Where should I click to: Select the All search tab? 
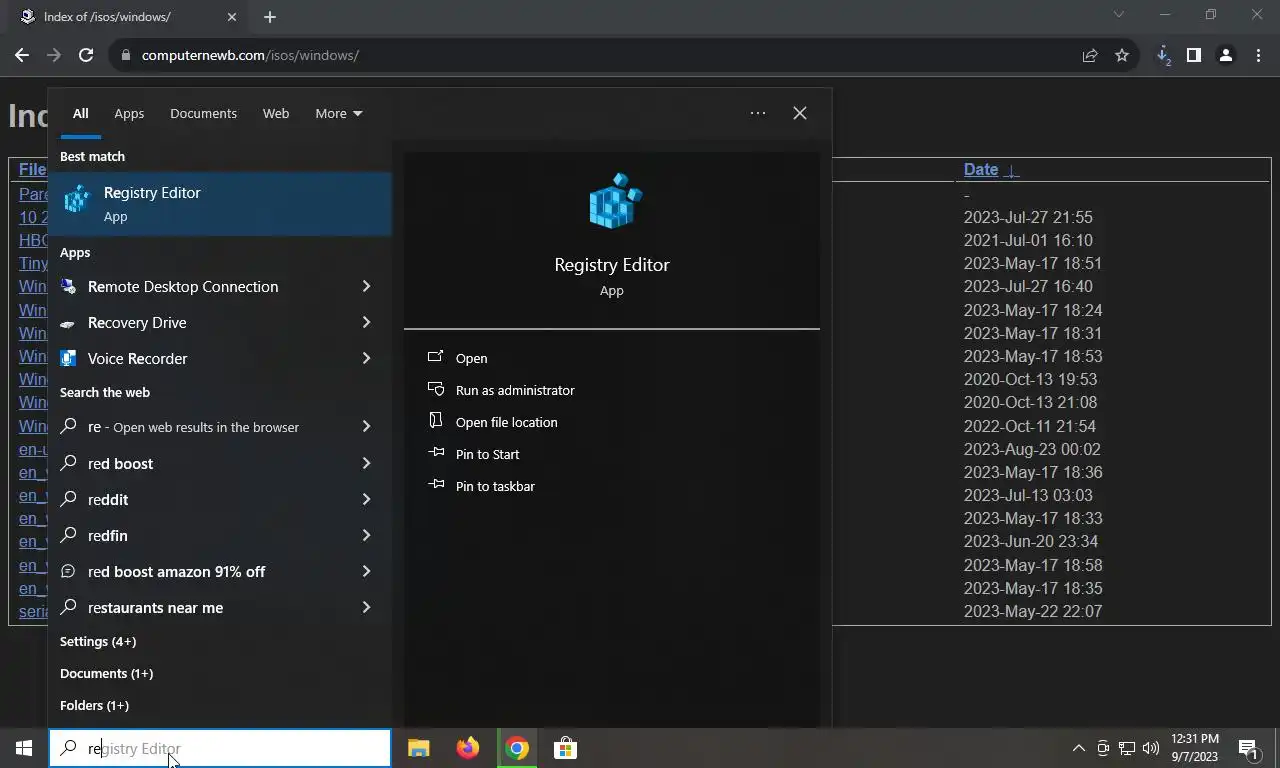pos(80,113)
